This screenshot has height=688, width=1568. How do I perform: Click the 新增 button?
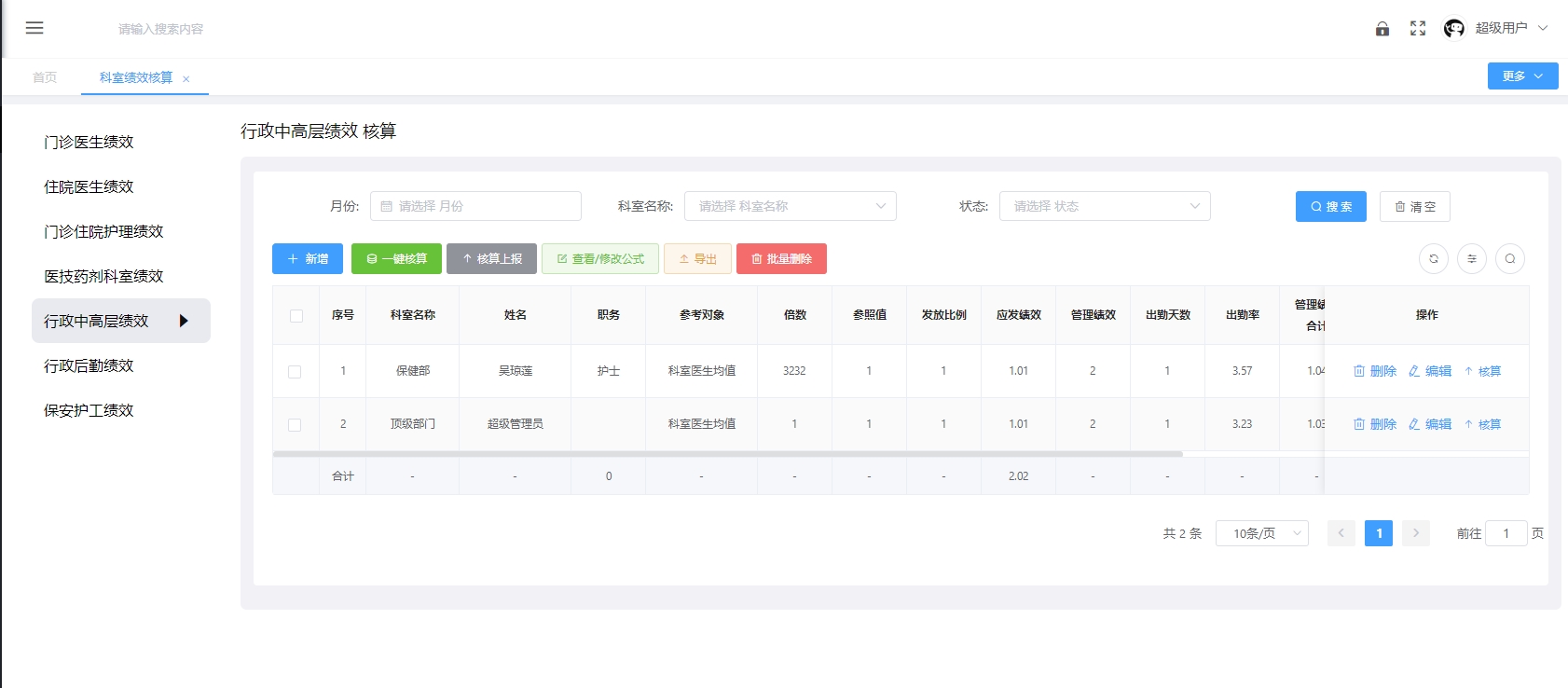click(x=308, y=259)
